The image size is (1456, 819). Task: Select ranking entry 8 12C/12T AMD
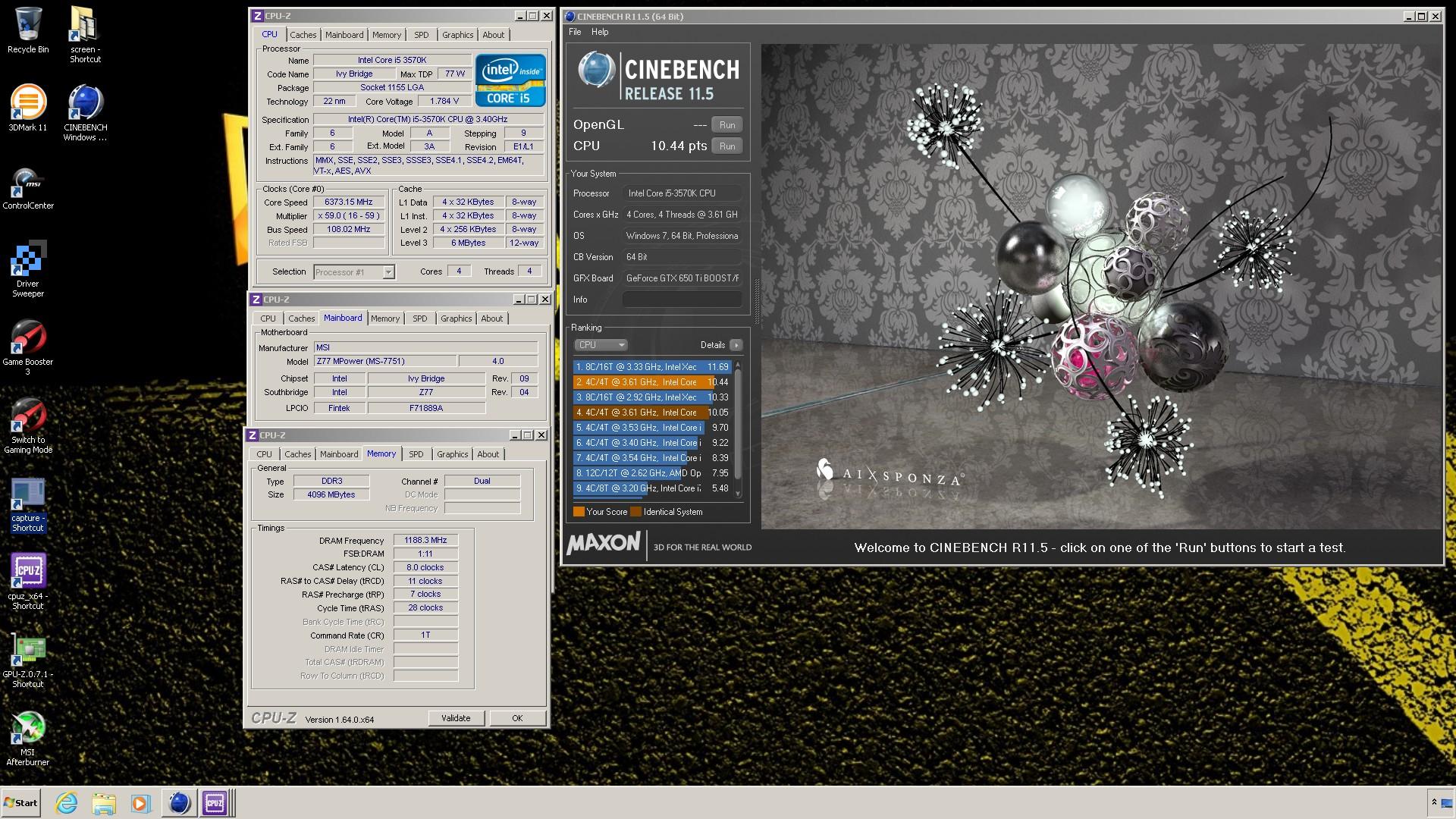coord(652,473)
